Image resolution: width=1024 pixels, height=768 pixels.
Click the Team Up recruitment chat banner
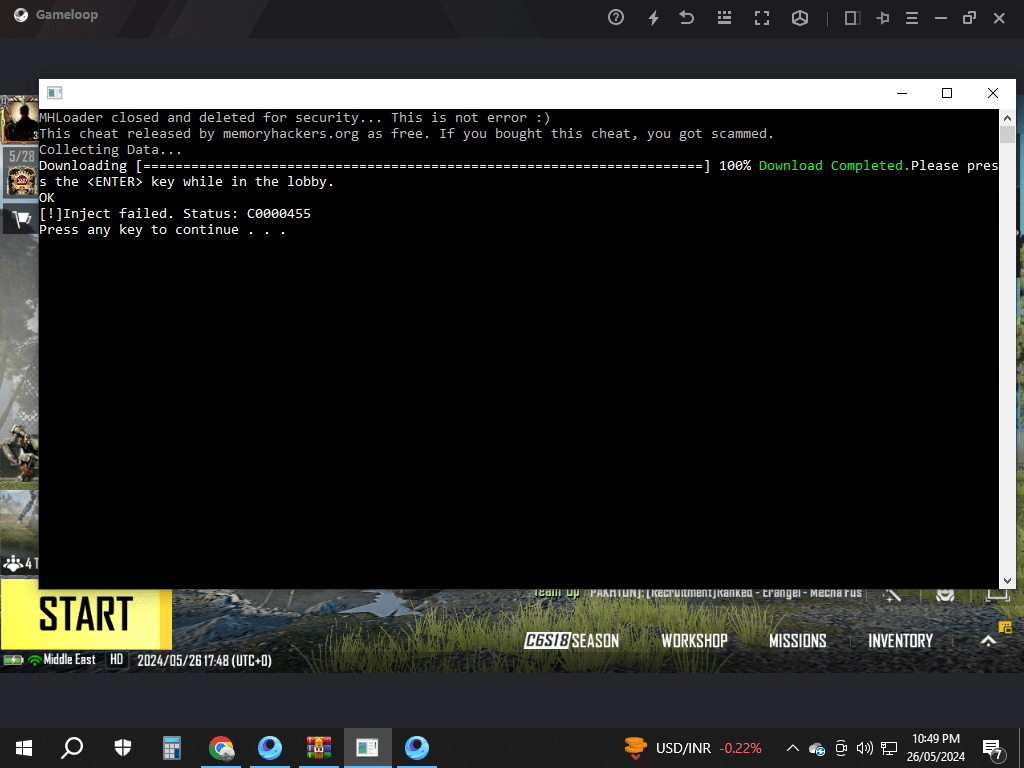point(697,592)
